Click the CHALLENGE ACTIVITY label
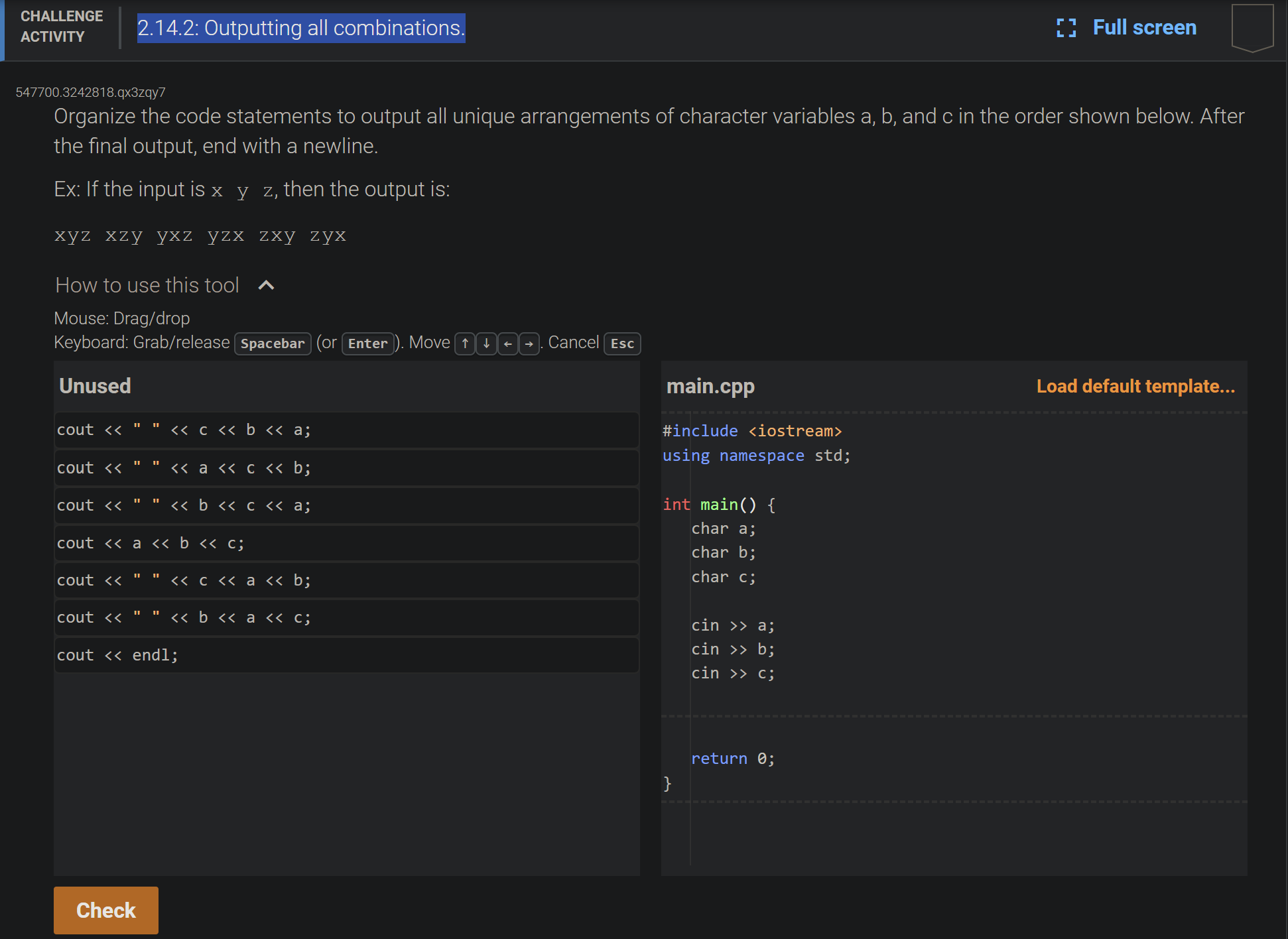This screenshot has height=939, width=1288. point(61,27)
